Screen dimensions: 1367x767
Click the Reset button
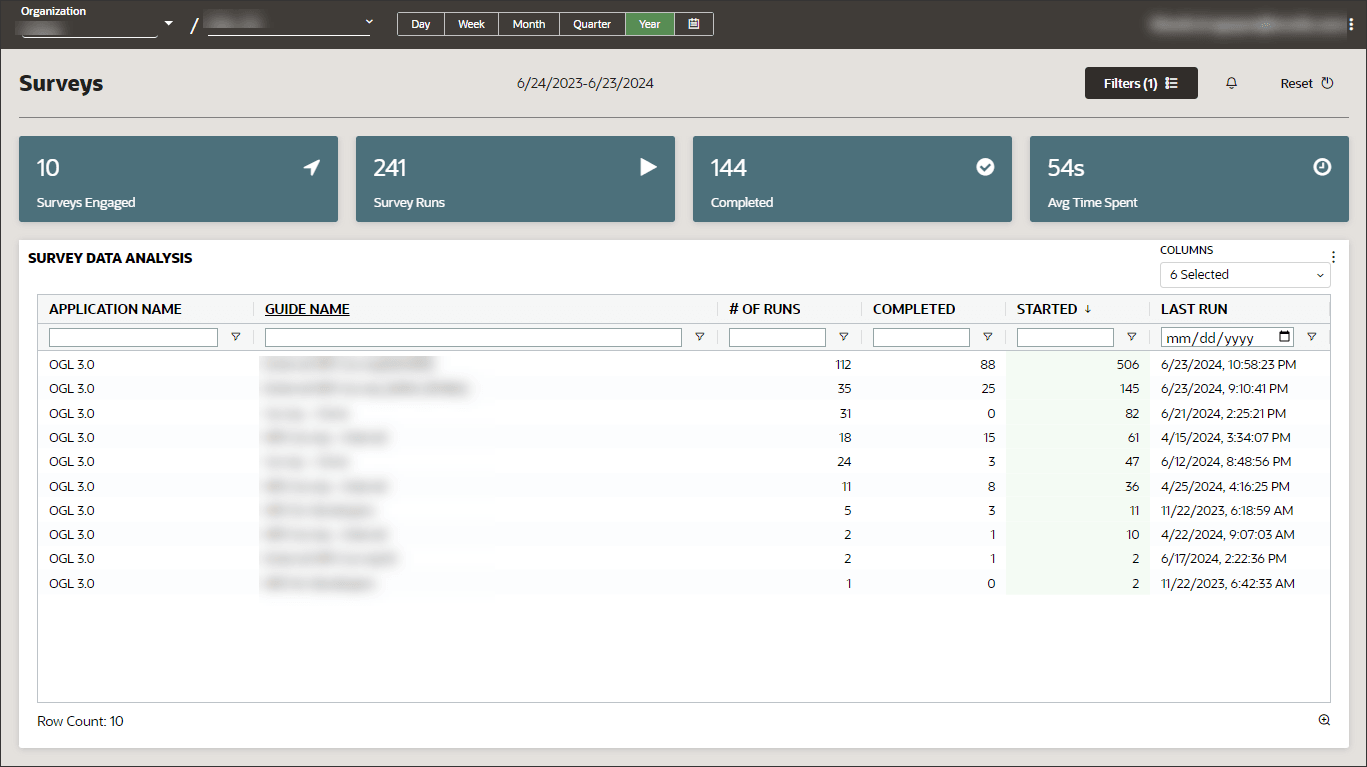coord(1305,83)
